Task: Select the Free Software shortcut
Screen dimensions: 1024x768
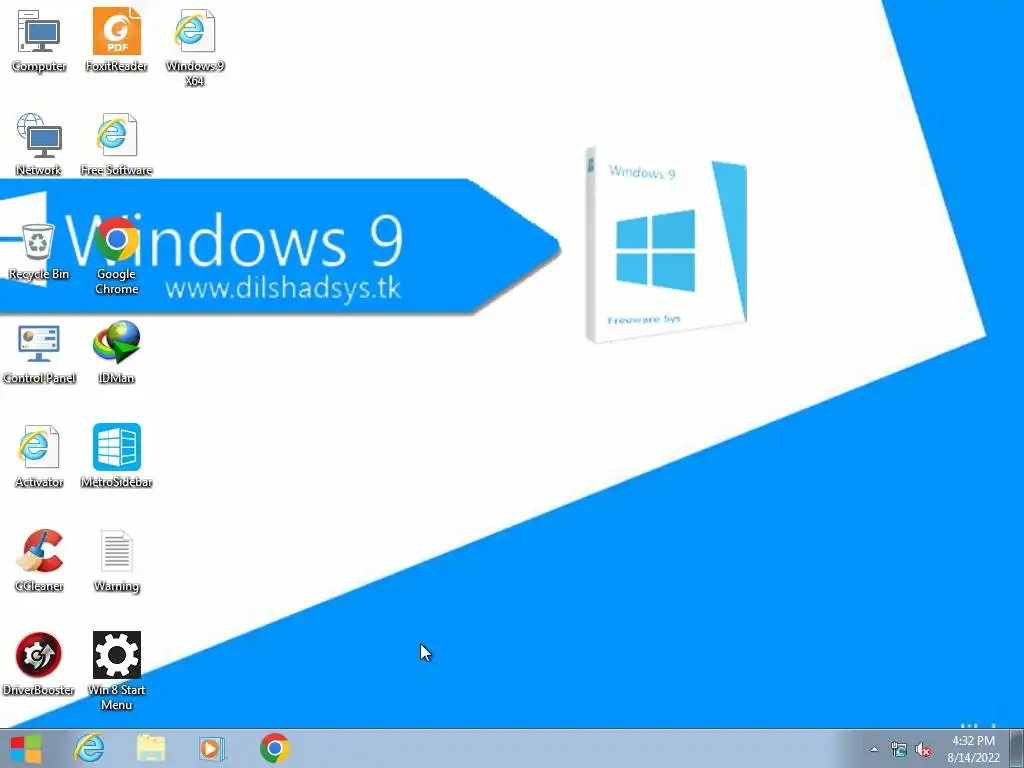Action: click(116, 144)
